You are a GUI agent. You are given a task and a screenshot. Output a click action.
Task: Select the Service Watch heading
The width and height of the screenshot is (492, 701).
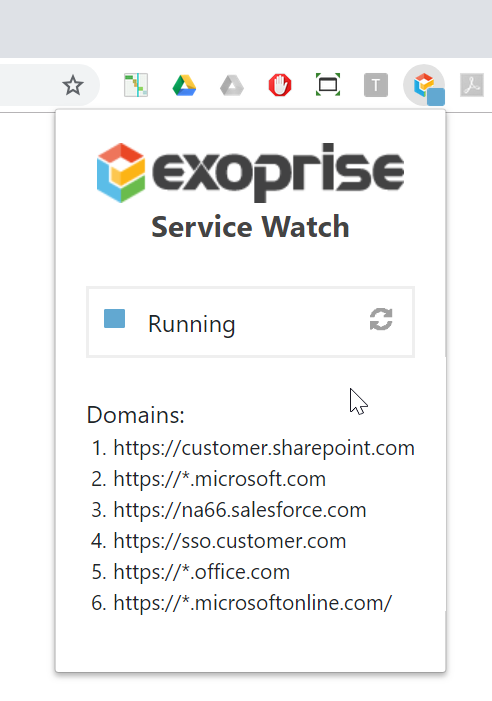coord(250,227)
